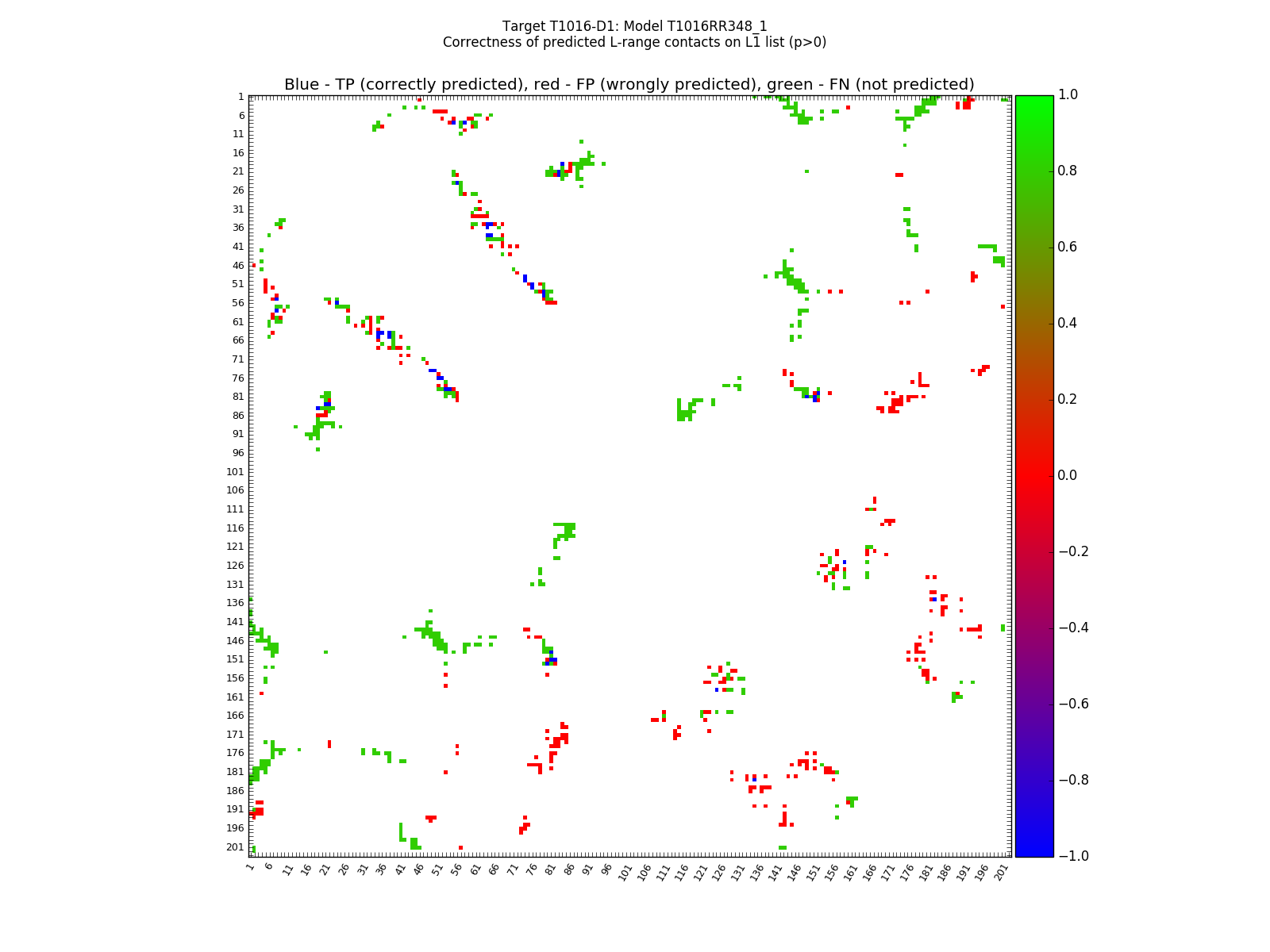Click the y-axis tick label 146
Viewport: 1270px width, 952px height.
(x=234, y=641)
